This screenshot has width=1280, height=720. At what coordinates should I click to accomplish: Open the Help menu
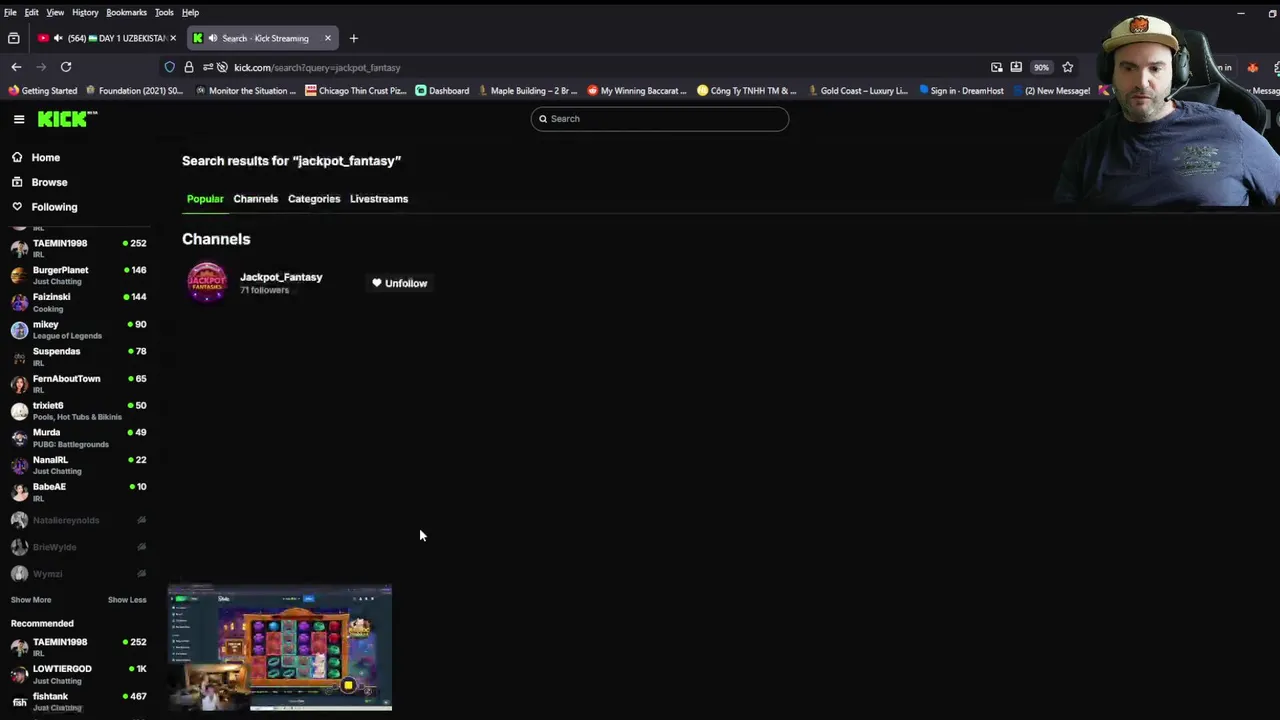click(190, 12)
